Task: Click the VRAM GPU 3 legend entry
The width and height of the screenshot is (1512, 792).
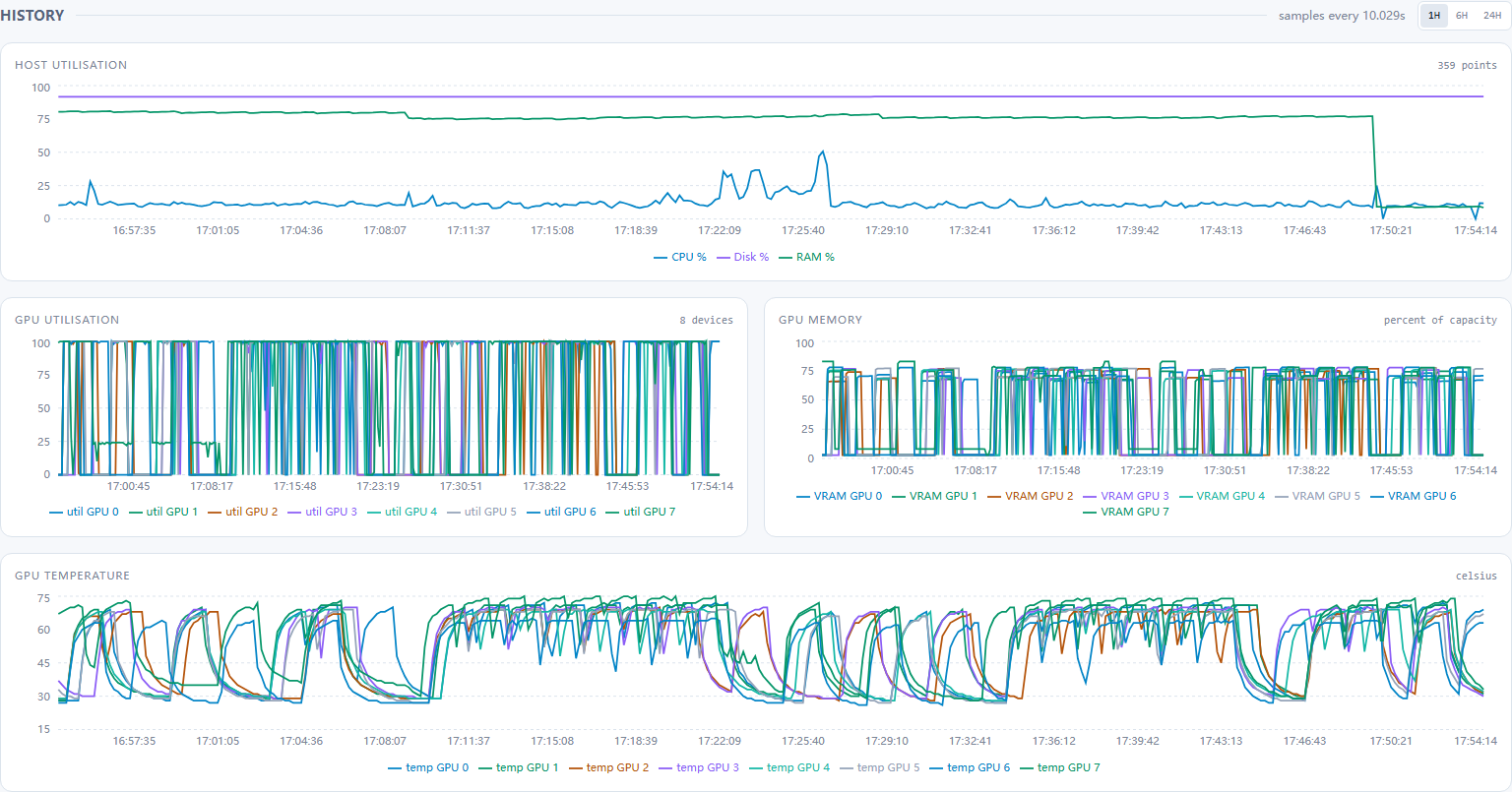Action: point(1126,496)
